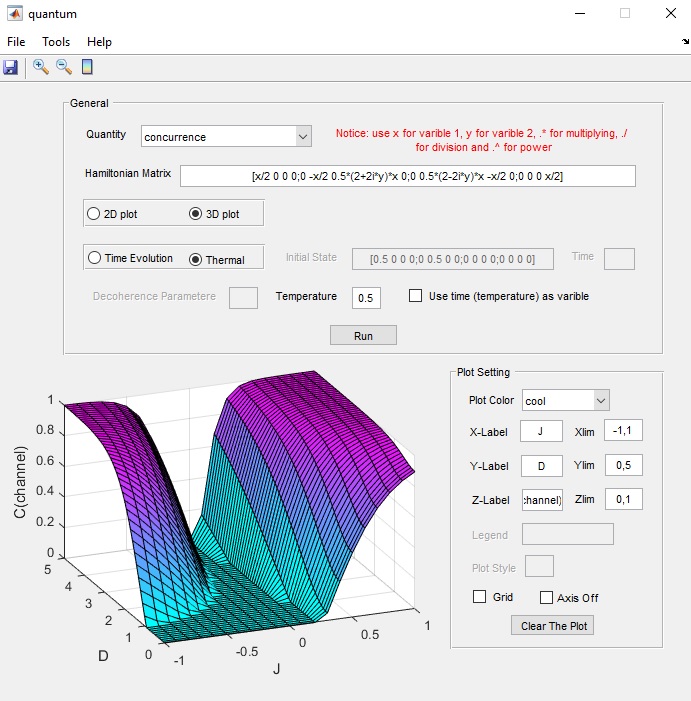Click the Save figure icon in toolbar
This screenshot has width=691, height=701.
[11, 67]
